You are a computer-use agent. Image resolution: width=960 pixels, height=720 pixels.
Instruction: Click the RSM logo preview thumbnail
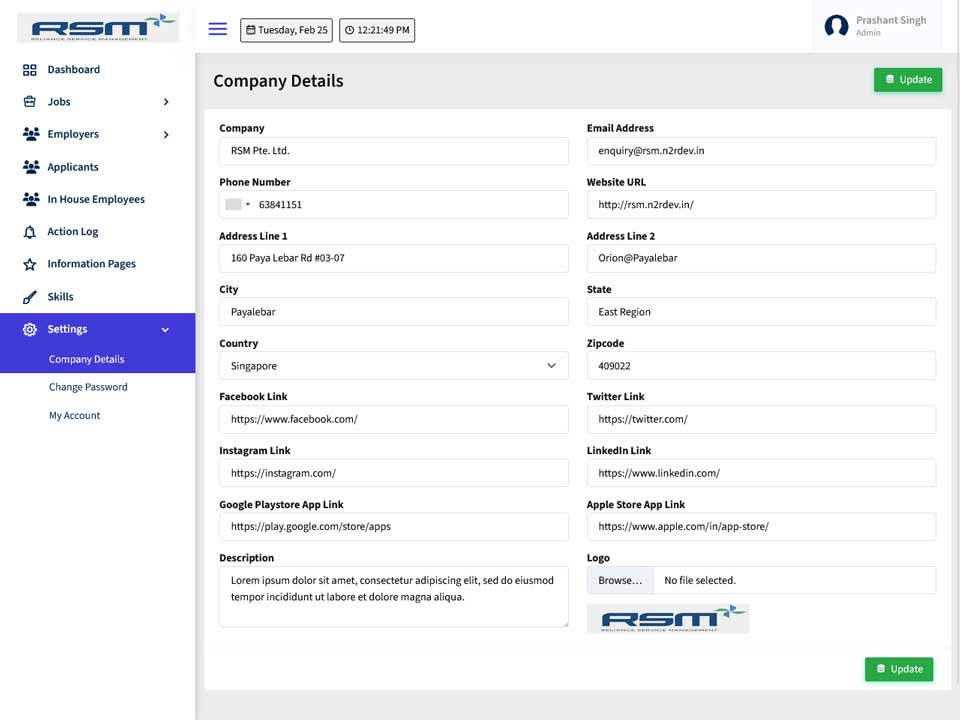pos(668,618)
